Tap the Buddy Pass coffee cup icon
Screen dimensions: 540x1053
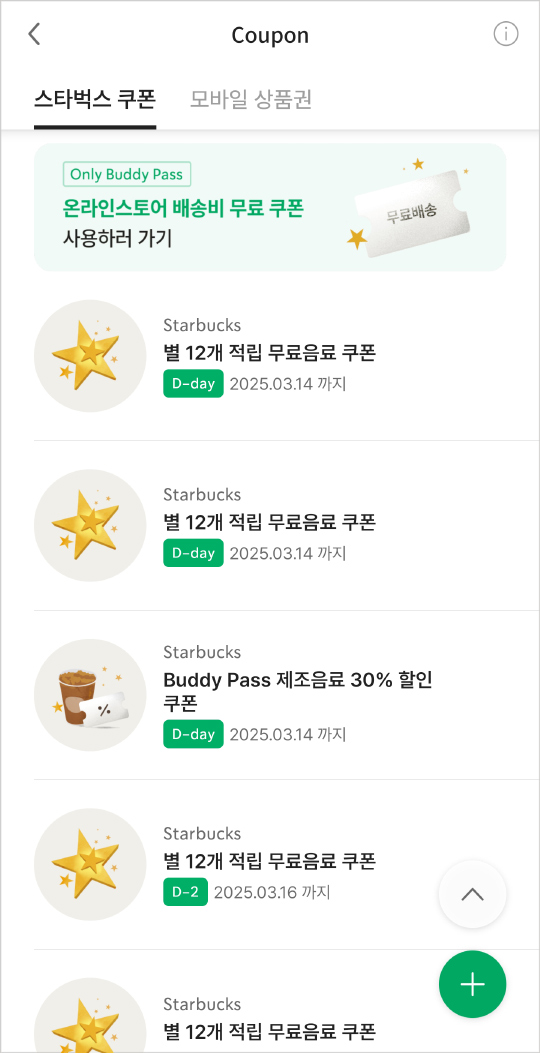(x=90, y=695)
